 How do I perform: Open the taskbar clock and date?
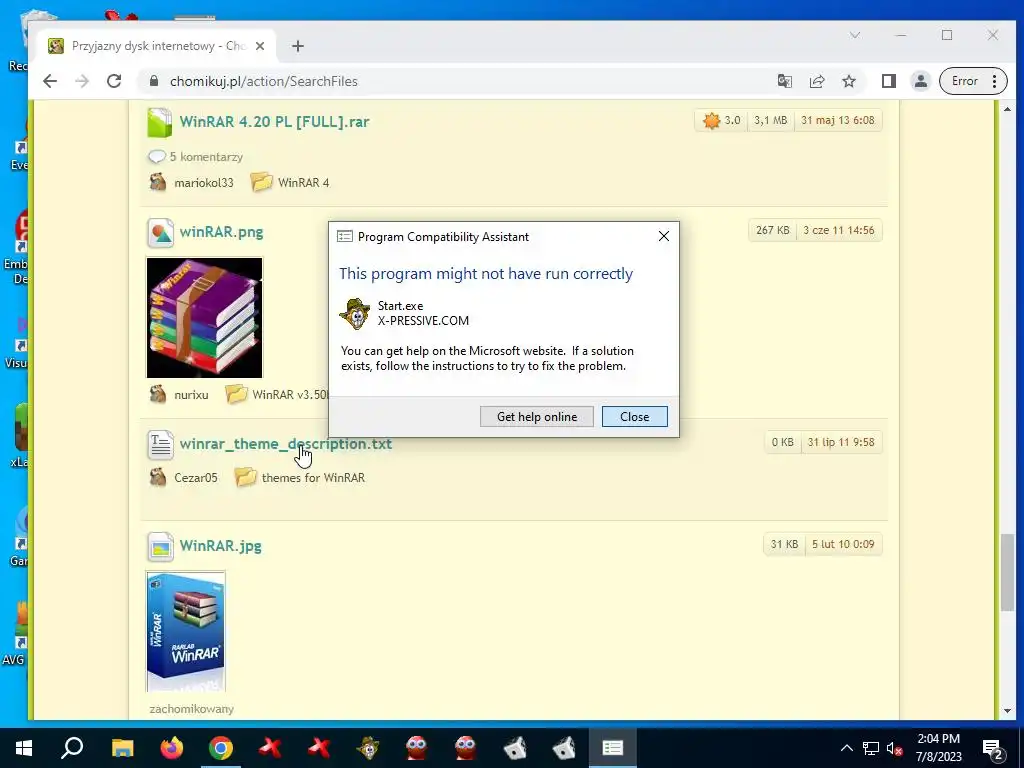[938, 748]
